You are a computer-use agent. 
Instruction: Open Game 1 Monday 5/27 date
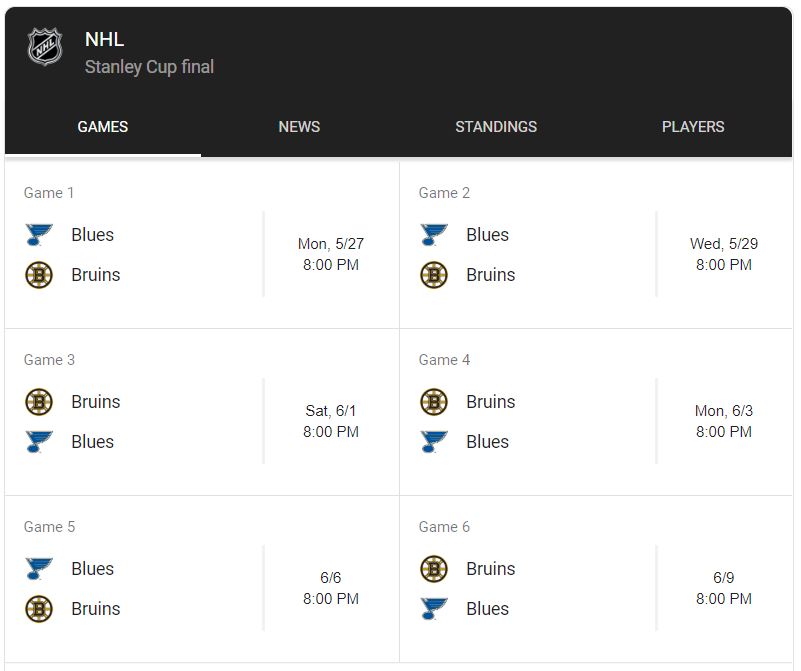pos(331,244)
